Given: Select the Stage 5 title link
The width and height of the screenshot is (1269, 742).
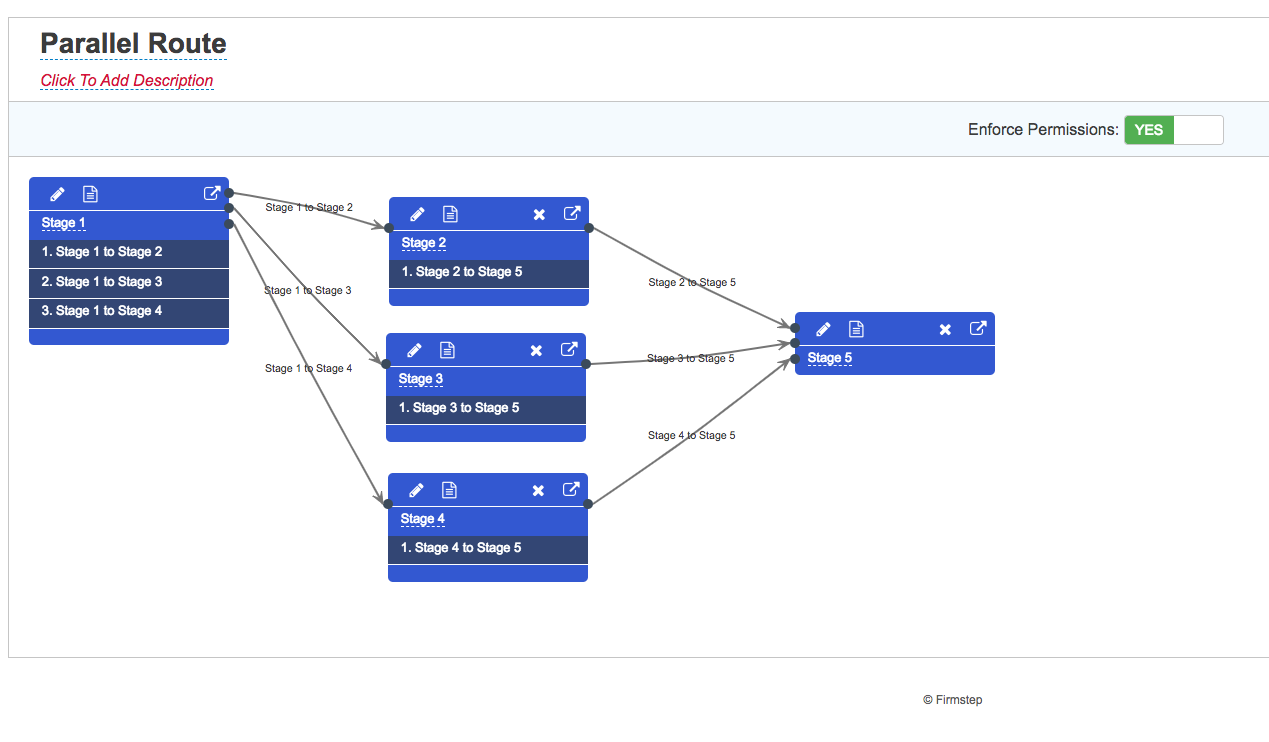Looking at the screenshot, I should point(829,357).
